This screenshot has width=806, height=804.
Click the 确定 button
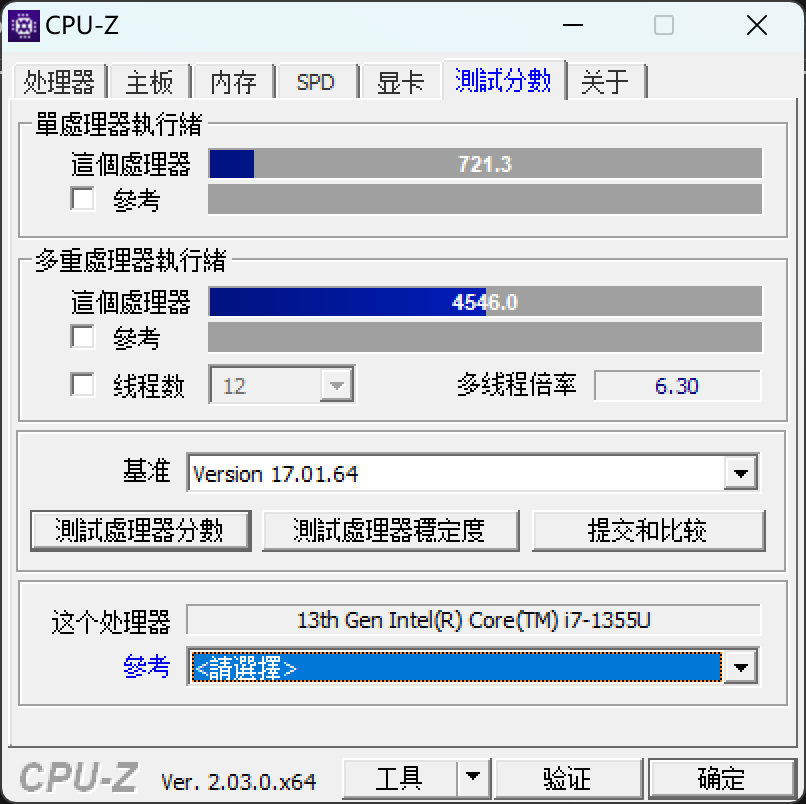point(722,778)
